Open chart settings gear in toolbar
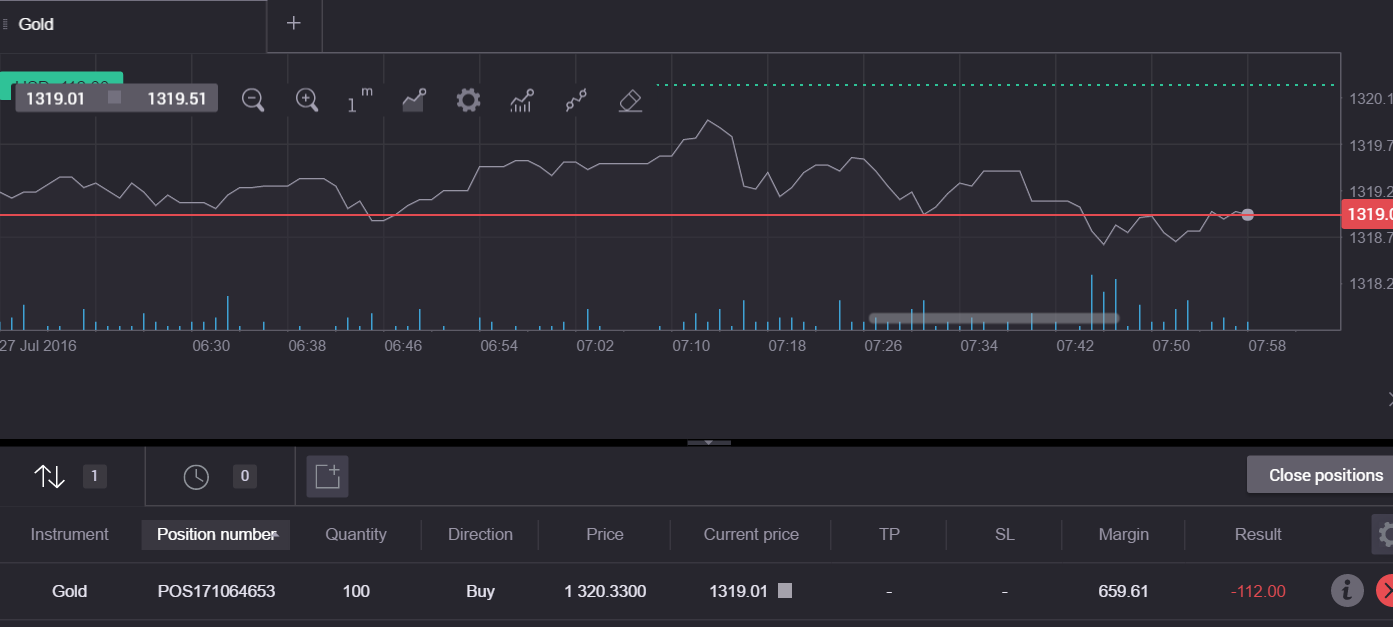1393x627 pixels. 468,100
